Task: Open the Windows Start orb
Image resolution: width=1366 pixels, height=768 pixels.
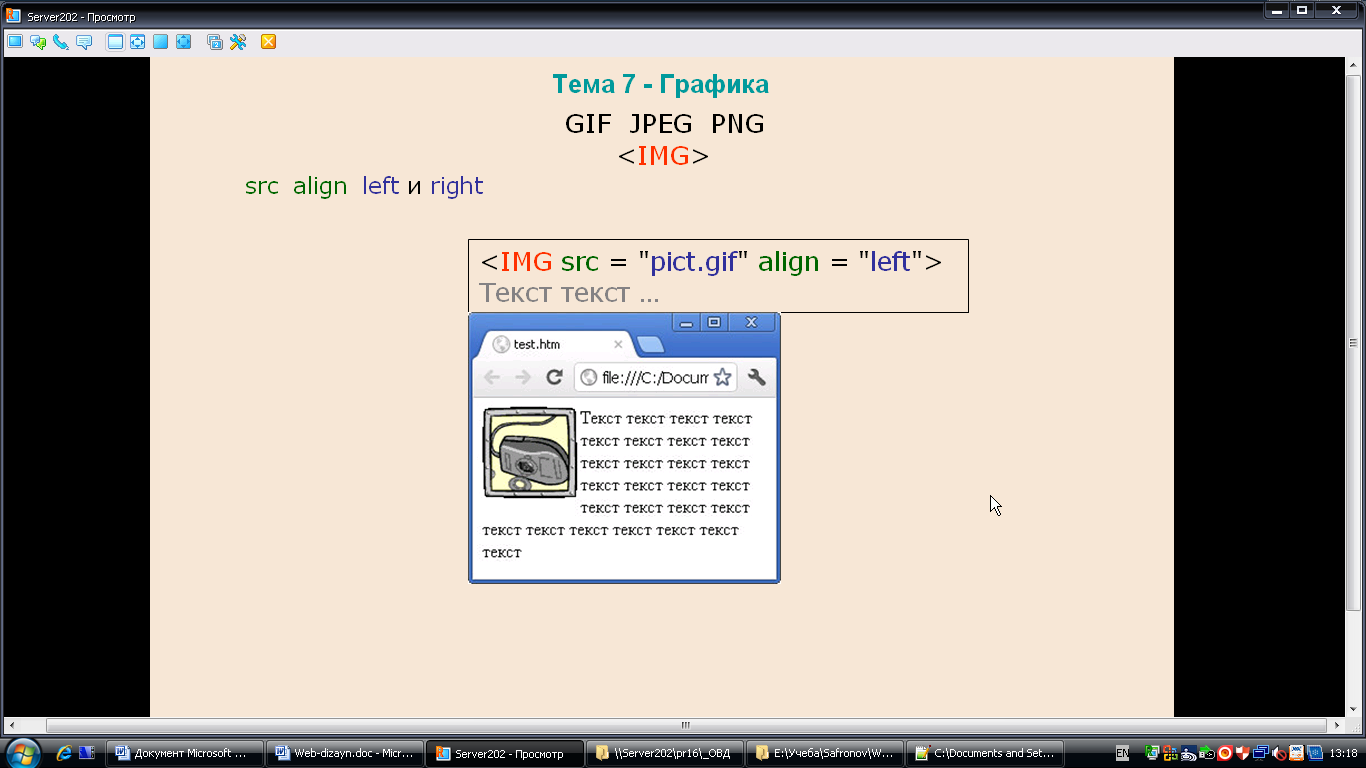Action: click(x=22, y=753)
